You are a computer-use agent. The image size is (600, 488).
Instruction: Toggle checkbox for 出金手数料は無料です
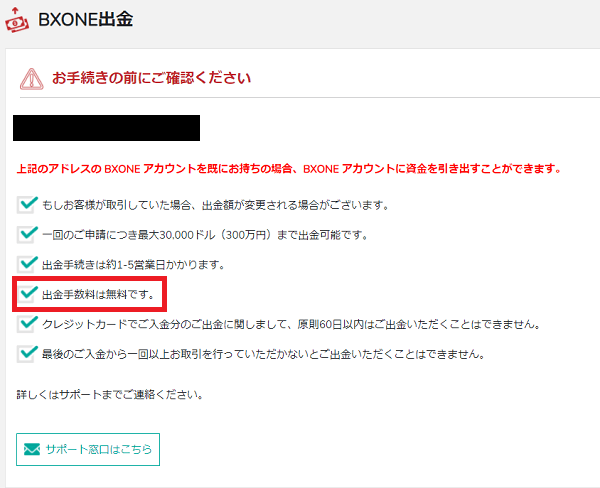tap(27, 294)
